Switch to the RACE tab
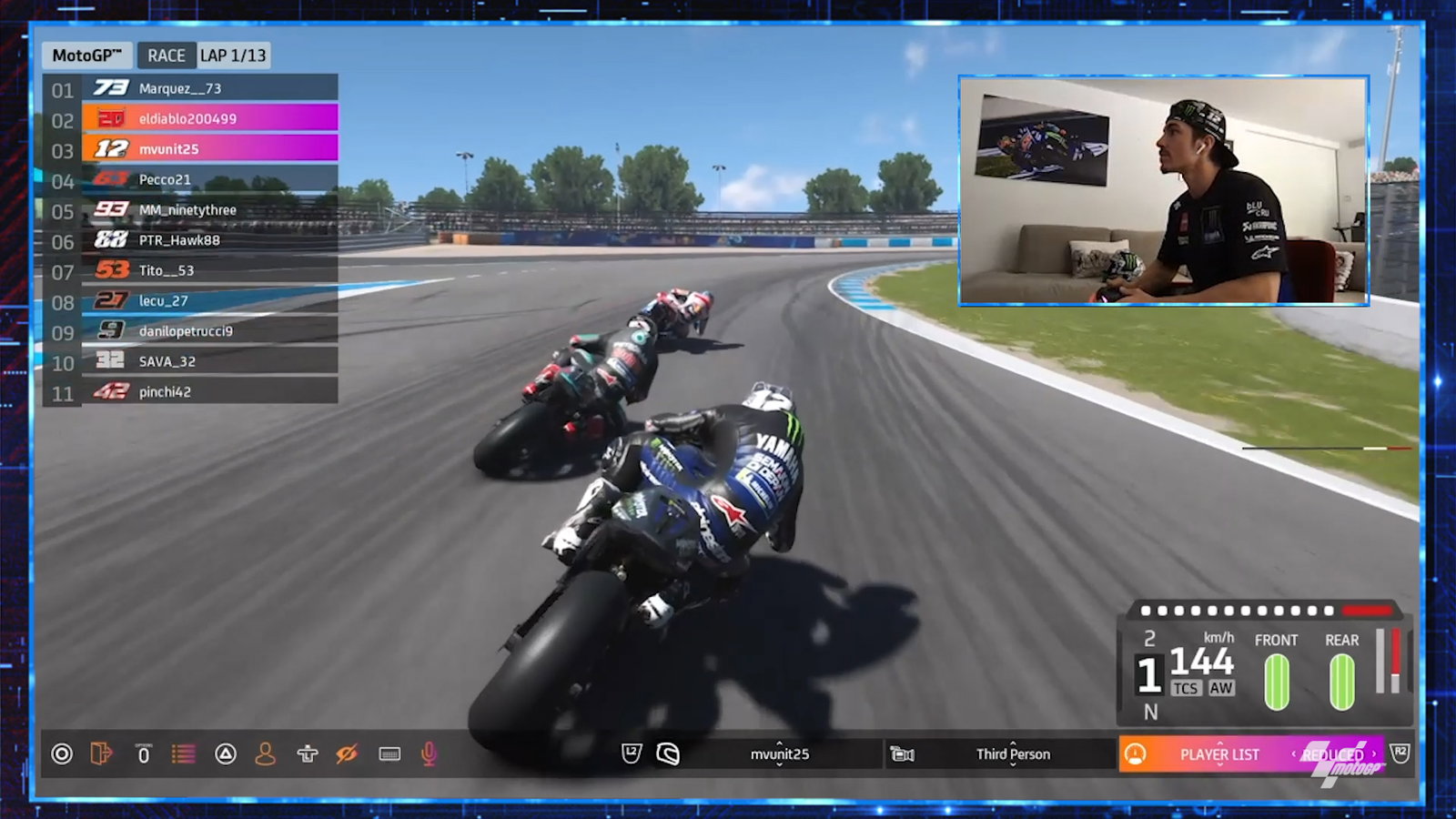This screenshot has height=819, width=1456. coord(167,55)
